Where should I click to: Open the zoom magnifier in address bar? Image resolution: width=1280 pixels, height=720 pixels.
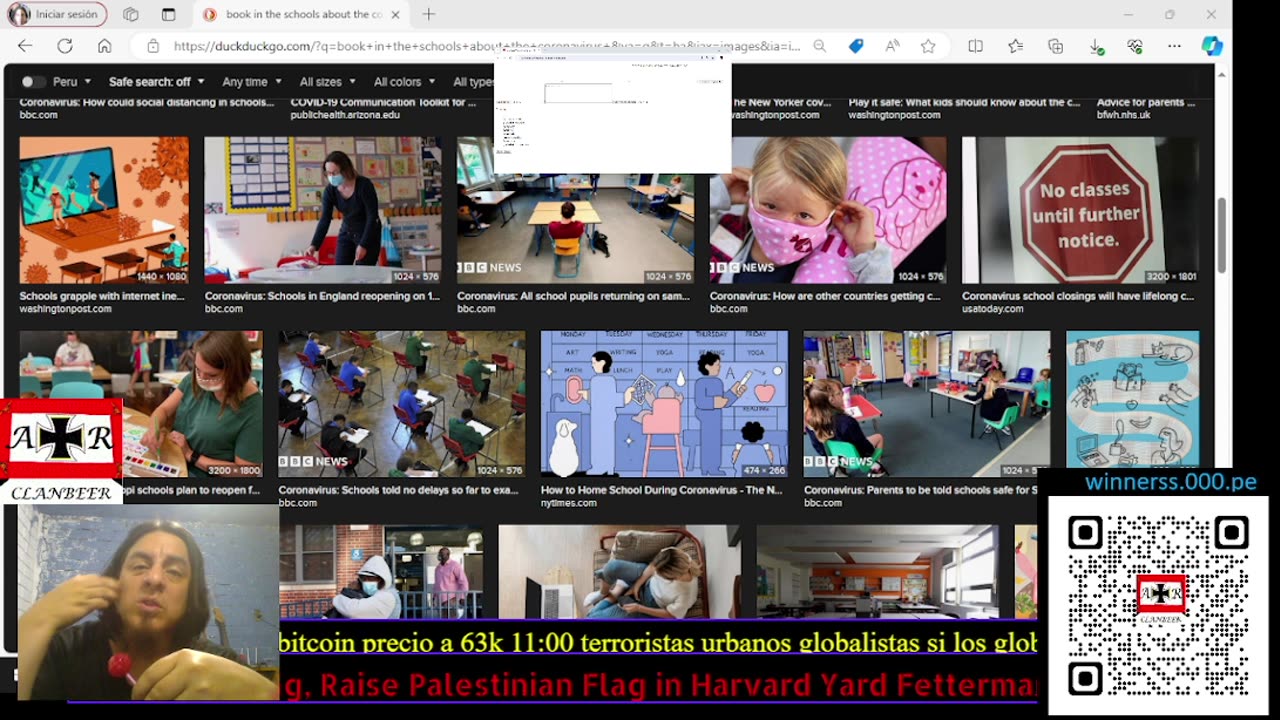[x=820, y=46]
